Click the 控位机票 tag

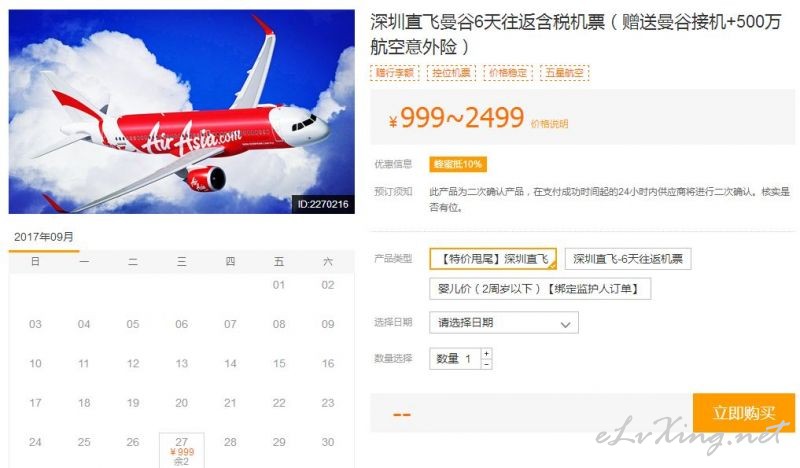coord(451,73)
